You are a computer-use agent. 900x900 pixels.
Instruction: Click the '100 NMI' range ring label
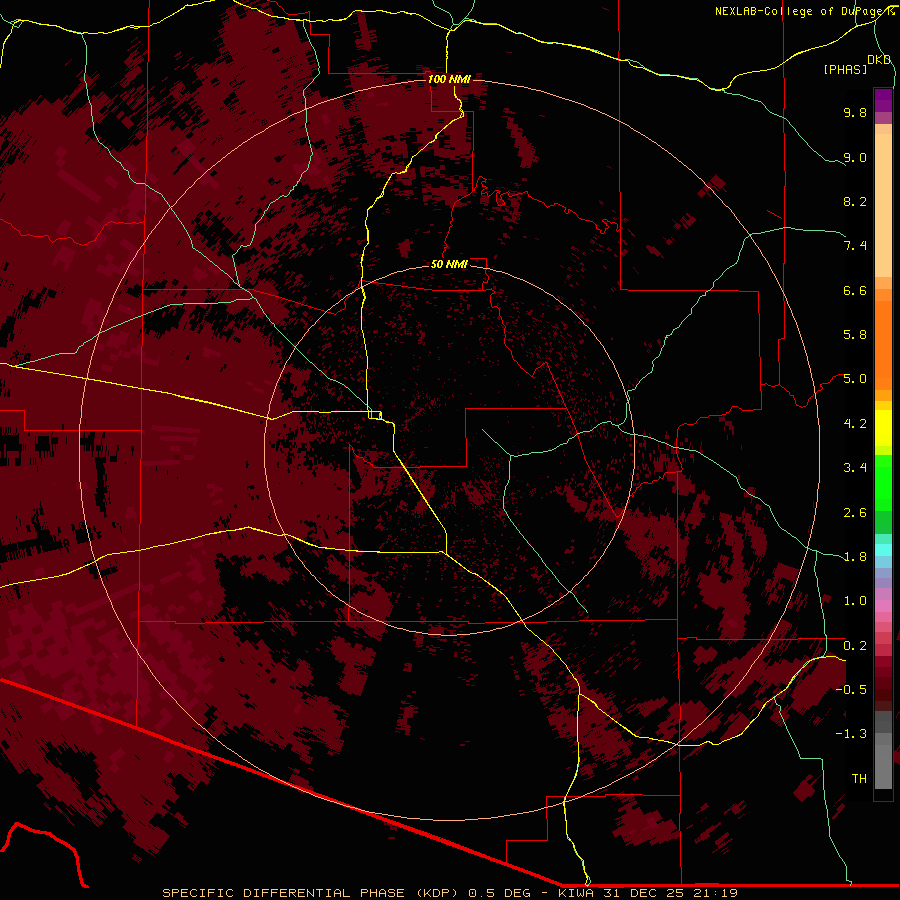449,79
